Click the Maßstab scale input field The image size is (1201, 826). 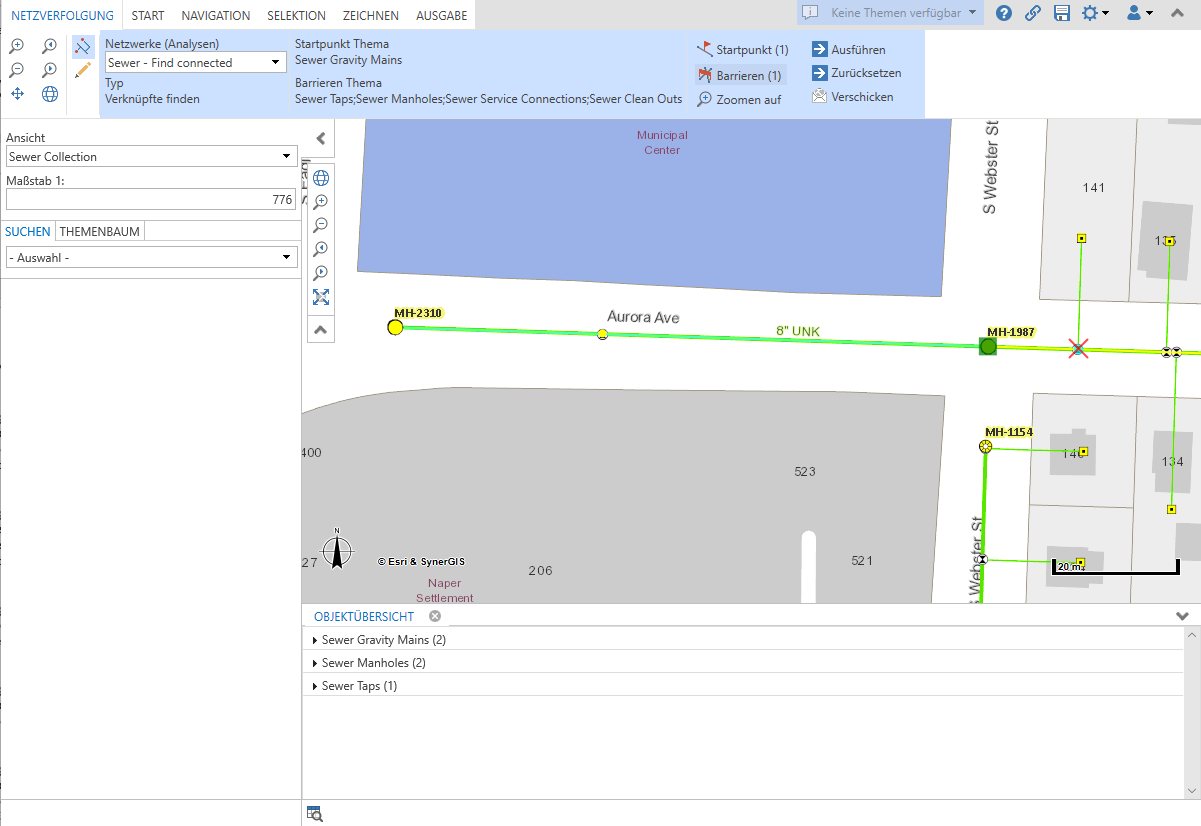151,200
